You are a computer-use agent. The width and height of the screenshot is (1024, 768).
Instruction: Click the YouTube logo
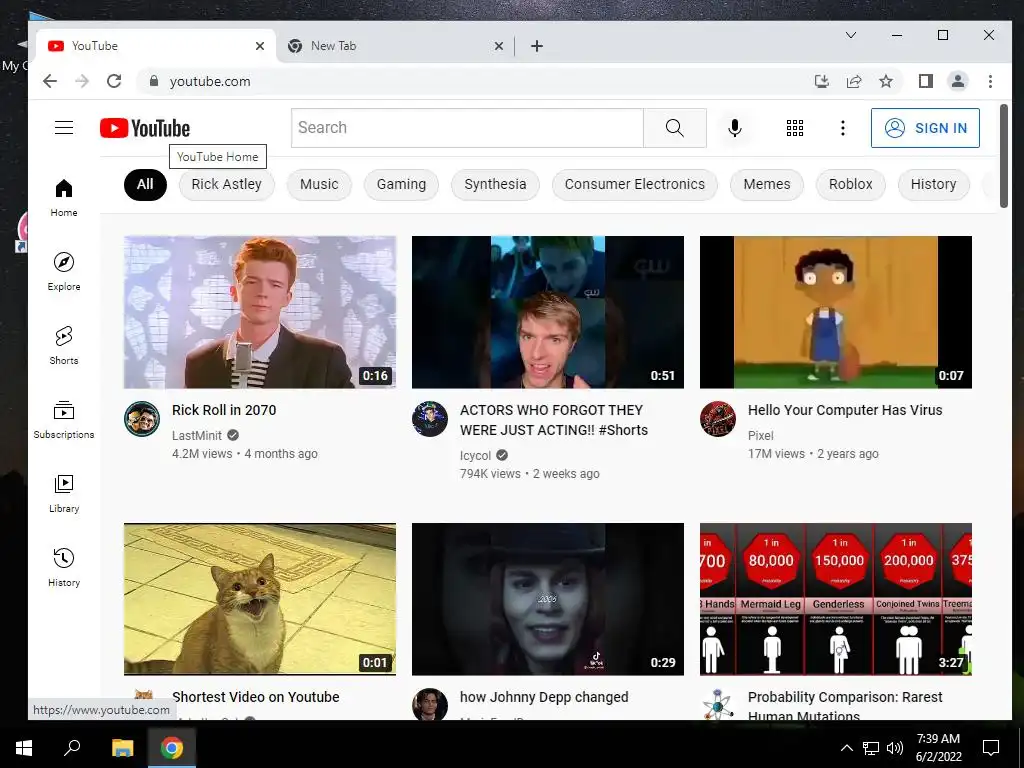145,128
